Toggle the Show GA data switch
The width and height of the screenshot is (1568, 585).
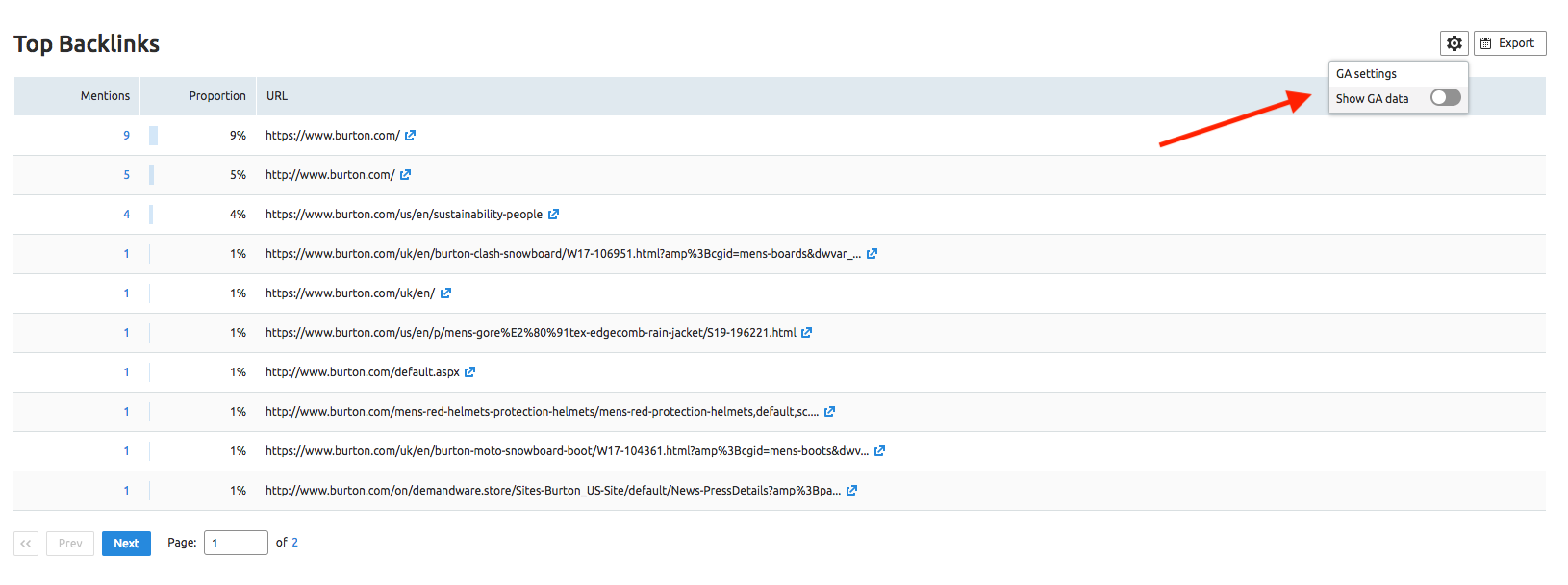pyautogui.click(x=1445, y=97)
